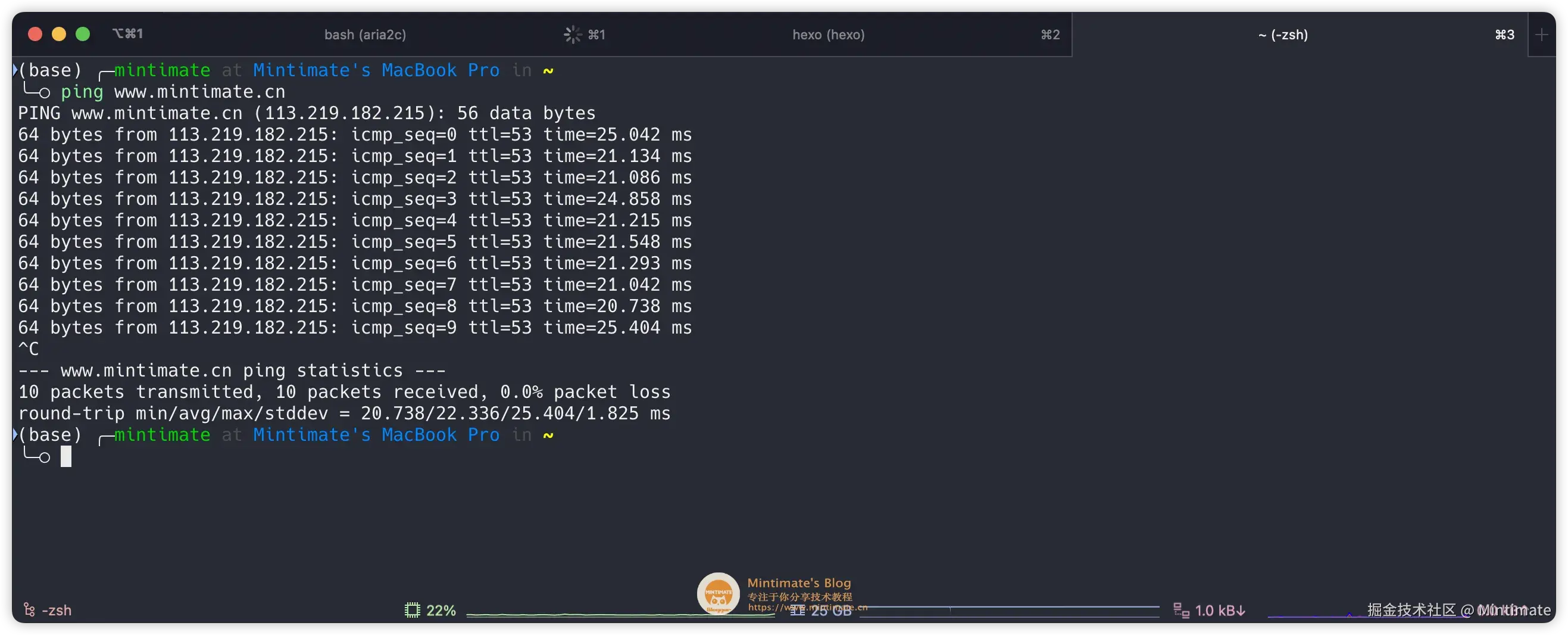Click the icmp_seq=7 reply line
1568x635 pixels.
coord(355,285)
